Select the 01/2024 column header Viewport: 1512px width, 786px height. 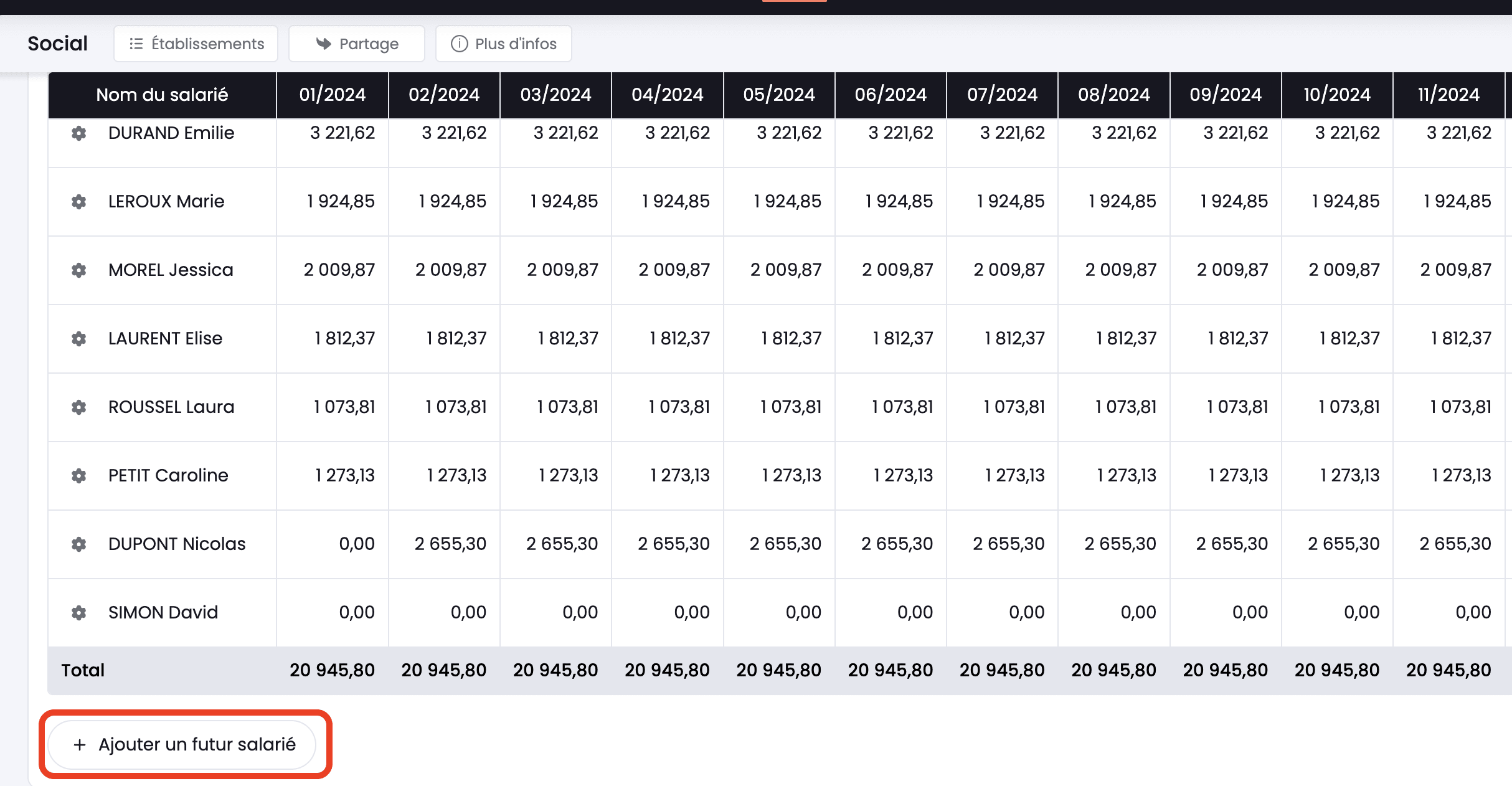click(332, 95)
